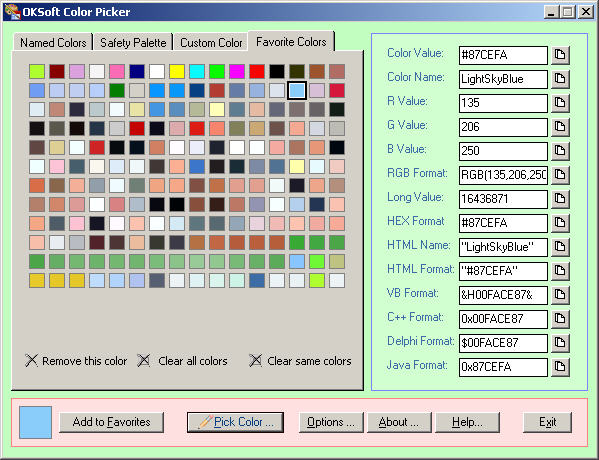Copy the Color Name LightSkyBlue
This screenshot has height=460, width=599.
coord(560,79)
